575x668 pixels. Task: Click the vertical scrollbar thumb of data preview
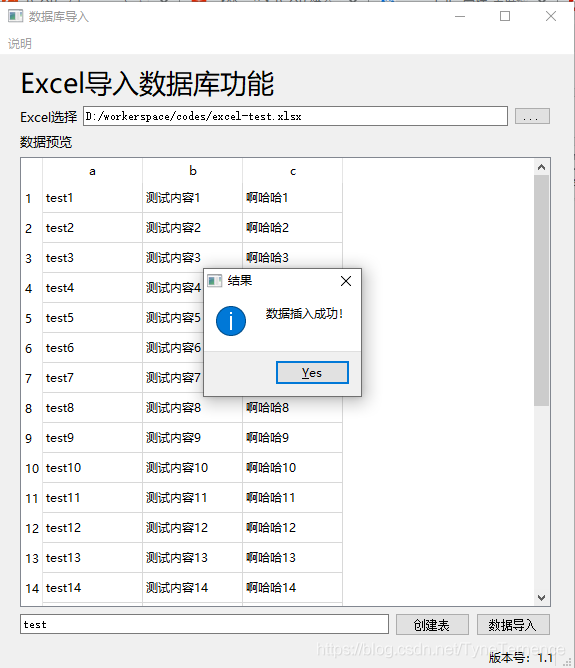point(541,290)
